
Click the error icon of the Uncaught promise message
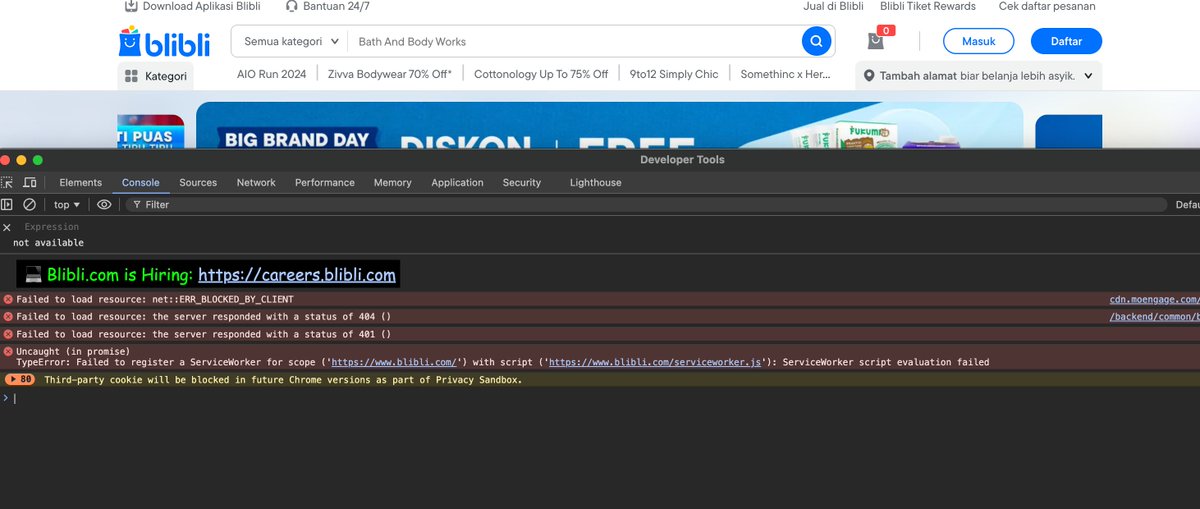(x=8, y=352)
